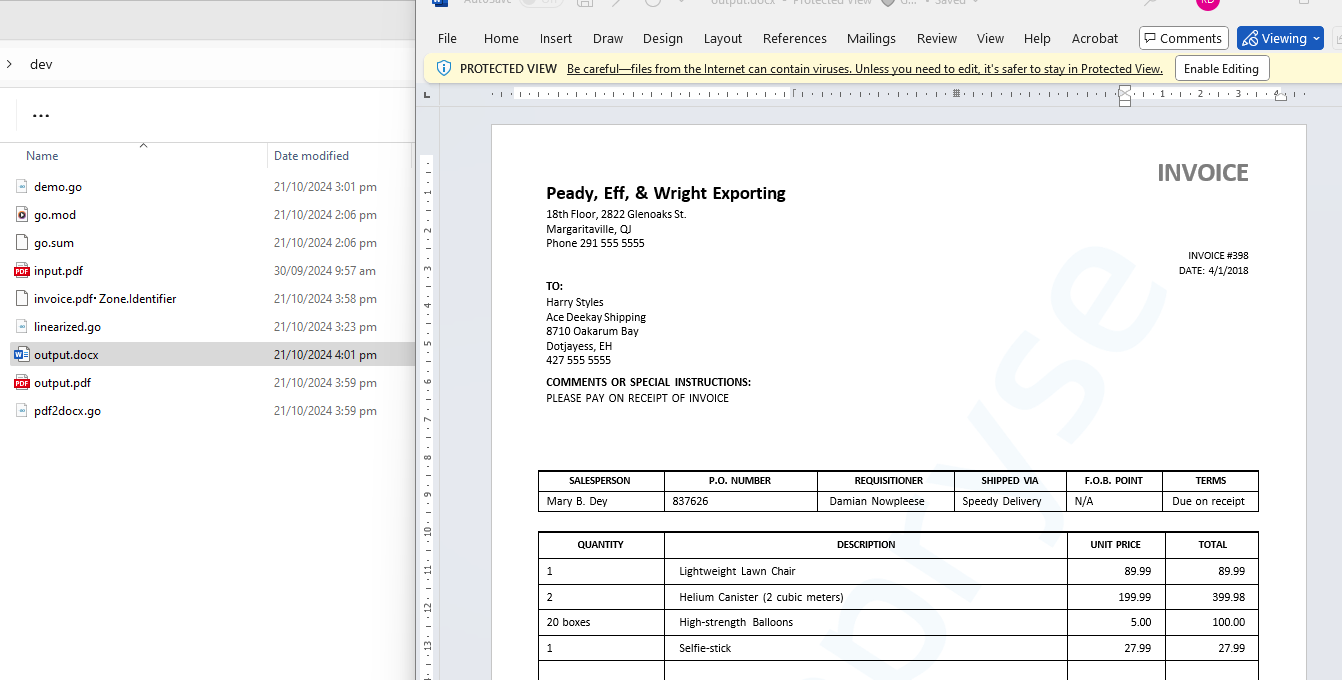Sort files by Date modified column
The height and width of the screenshot is (680, 1342).
(311, 155)
